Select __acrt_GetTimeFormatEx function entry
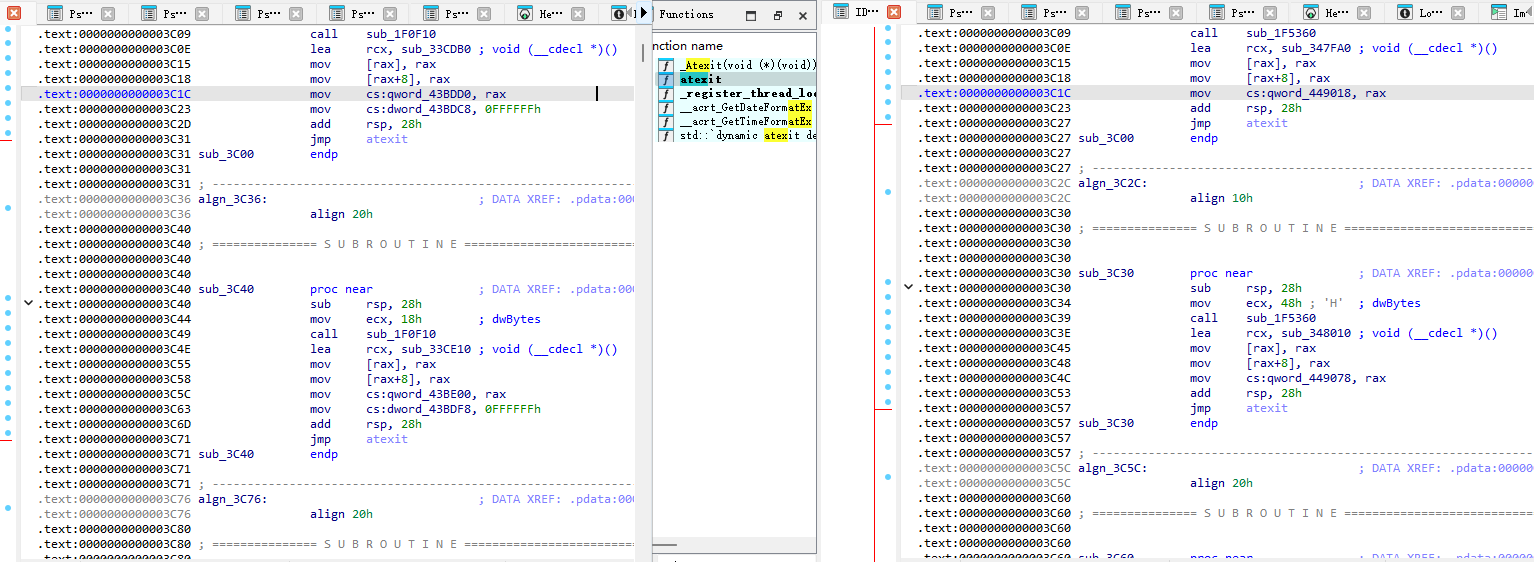The width and height of the screenshot is (1534, 562). point(746,121)
